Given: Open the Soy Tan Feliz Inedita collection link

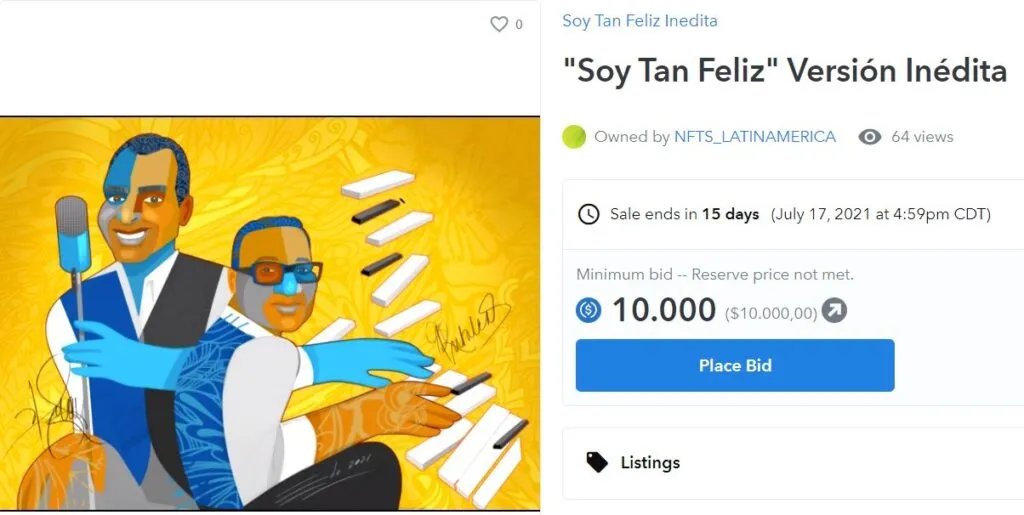Looking at the screenshot, I should pyautogui.click(x=640, y=21).
